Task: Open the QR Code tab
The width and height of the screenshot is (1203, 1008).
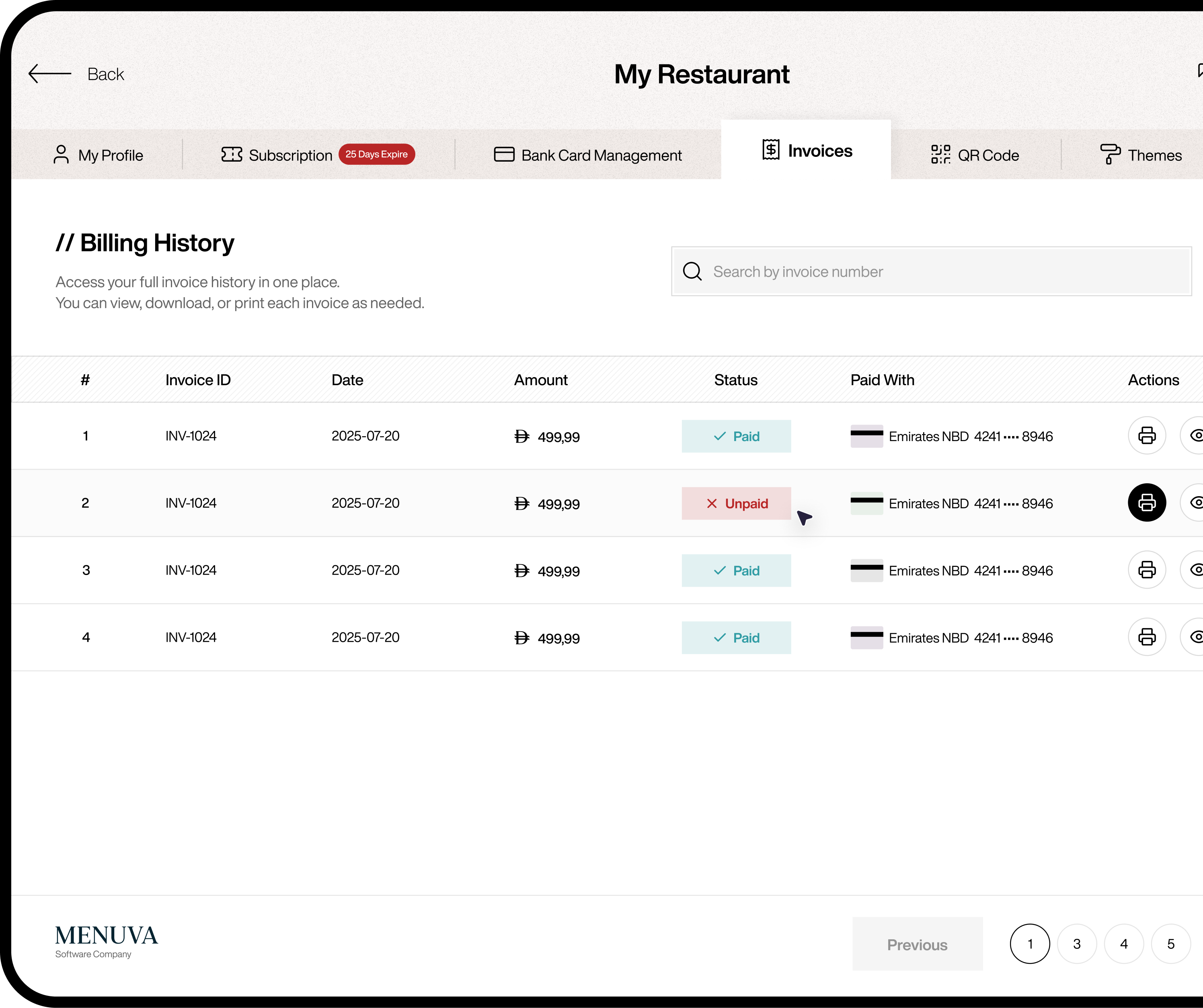Action: click(975, 155)
